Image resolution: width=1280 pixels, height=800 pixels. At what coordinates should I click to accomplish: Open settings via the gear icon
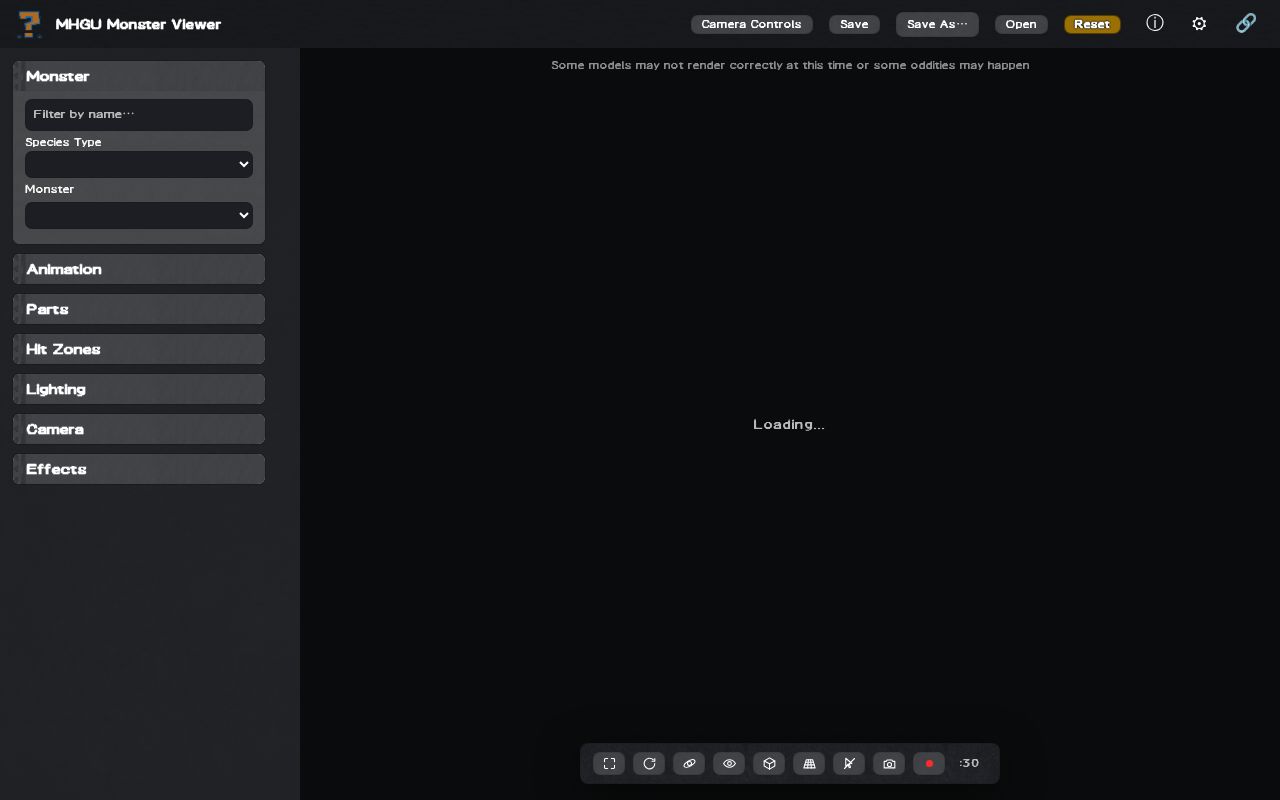coord(1199,23)
